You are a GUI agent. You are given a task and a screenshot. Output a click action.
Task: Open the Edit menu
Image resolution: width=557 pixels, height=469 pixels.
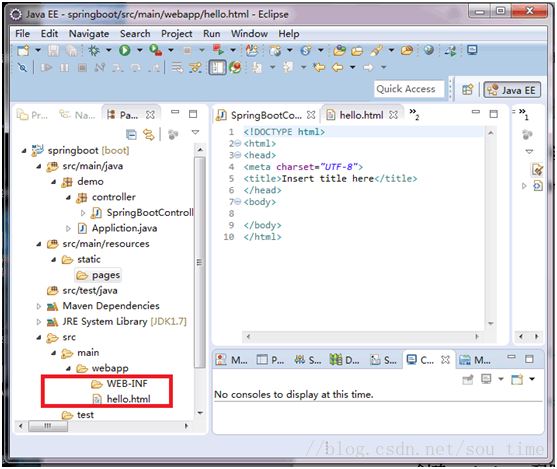(x=49, y=34)
